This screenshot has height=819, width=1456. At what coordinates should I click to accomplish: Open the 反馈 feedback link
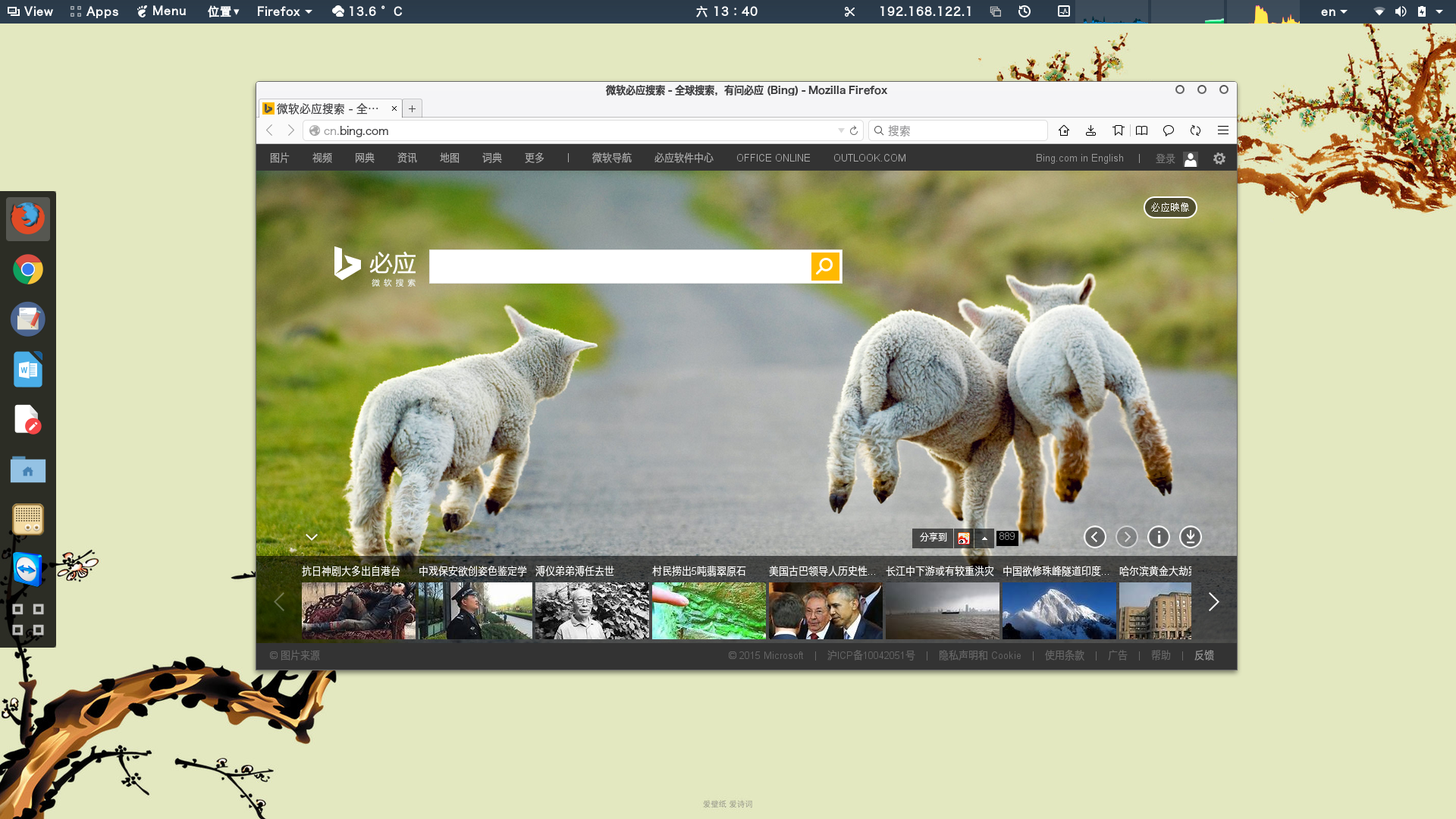point(1204,655)
